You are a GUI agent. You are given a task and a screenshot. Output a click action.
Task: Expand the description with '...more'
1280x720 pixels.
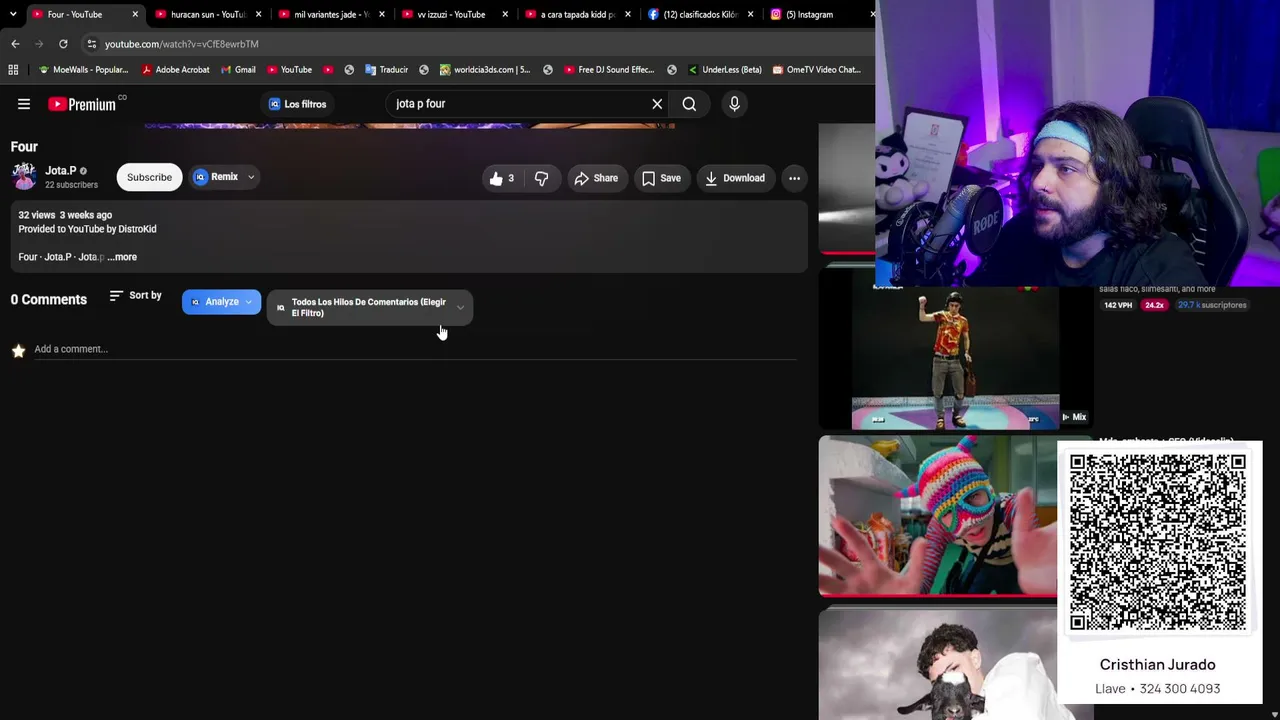click(x=122, y=257)
